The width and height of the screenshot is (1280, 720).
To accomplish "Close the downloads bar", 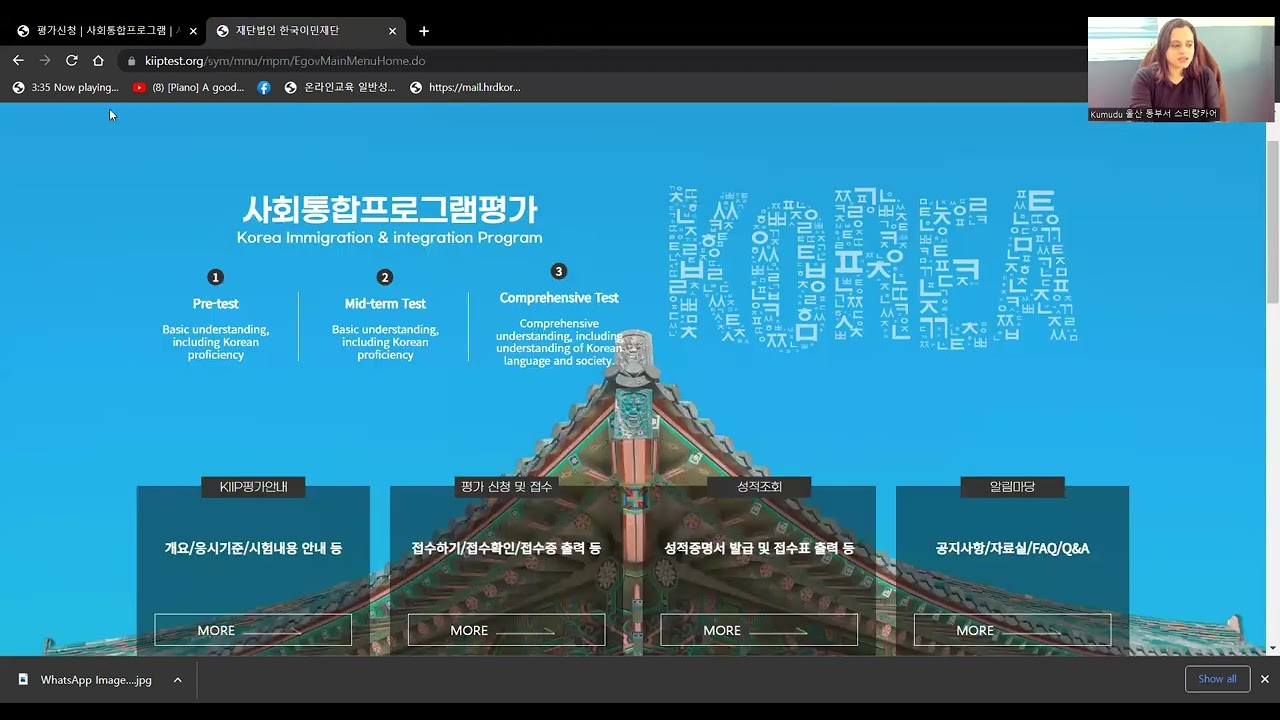I will tap(1264, 679).
